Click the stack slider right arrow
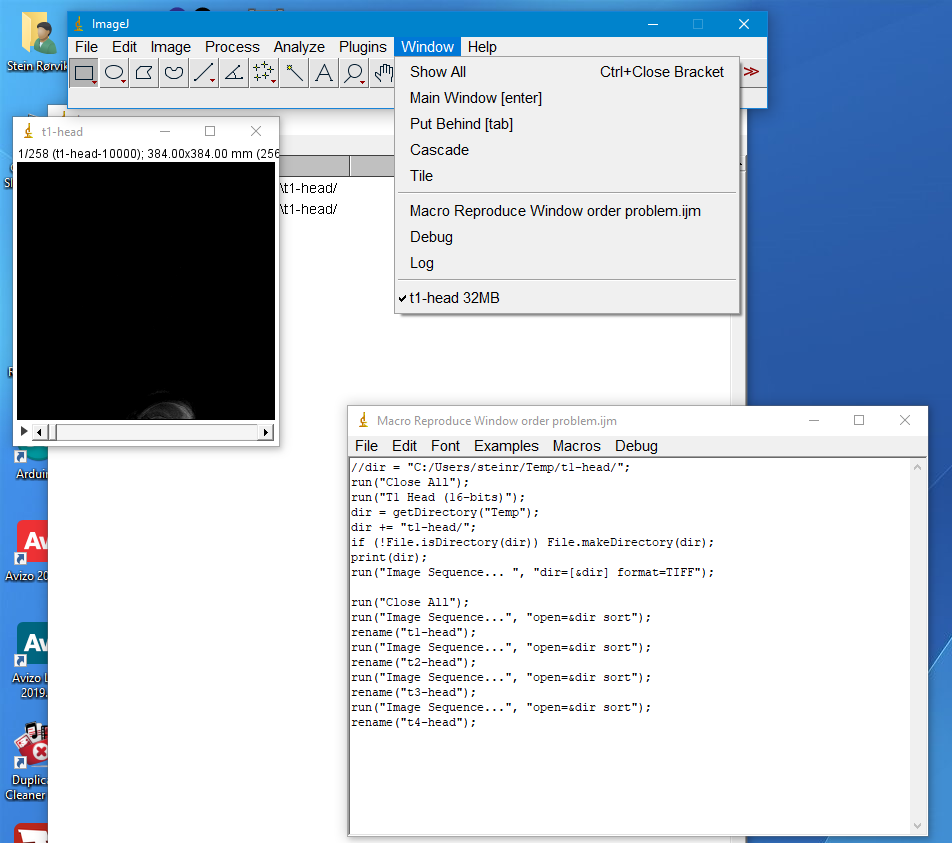 [266, 432]
